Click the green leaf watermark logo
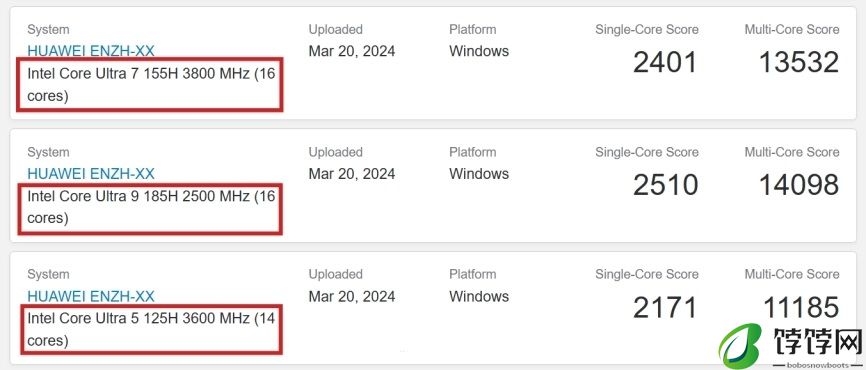The width and height of the screenshot is (866, 370). (x=740, y=347)
